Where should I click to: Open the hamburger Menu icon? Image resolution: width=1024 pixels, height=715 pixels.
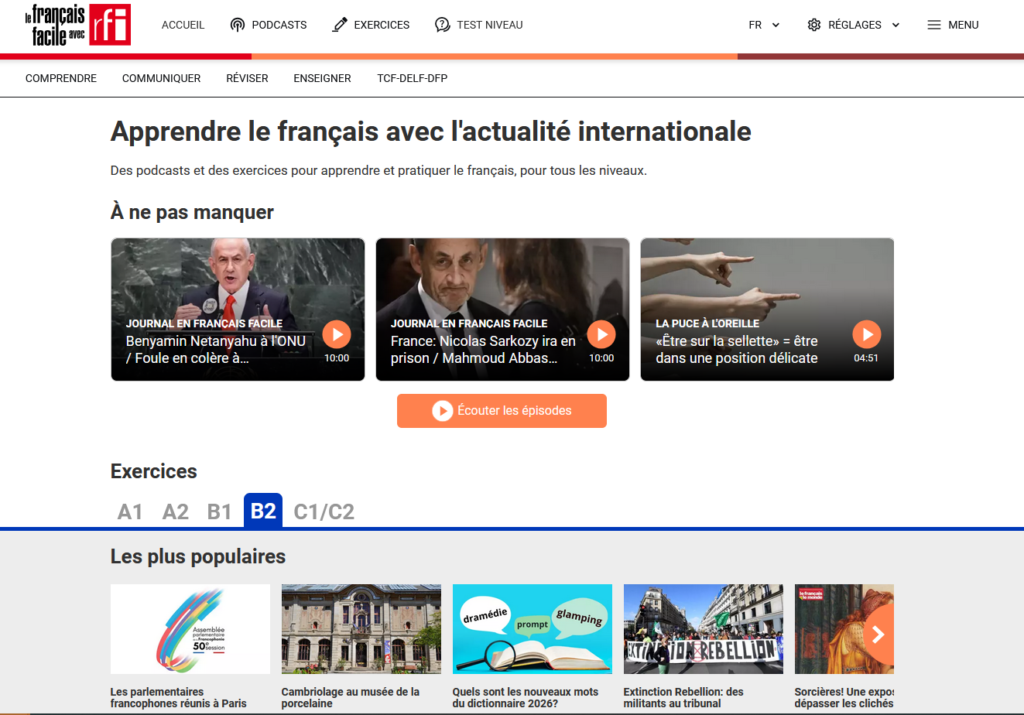[934, 25]
